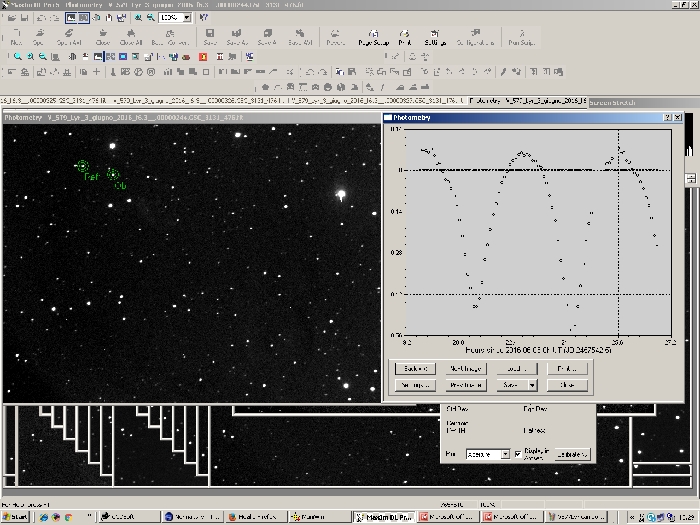The image size is (700, 525).
Task: Click the crosshair plus icon in fourth toolbar row
Action: pos(96,71)
